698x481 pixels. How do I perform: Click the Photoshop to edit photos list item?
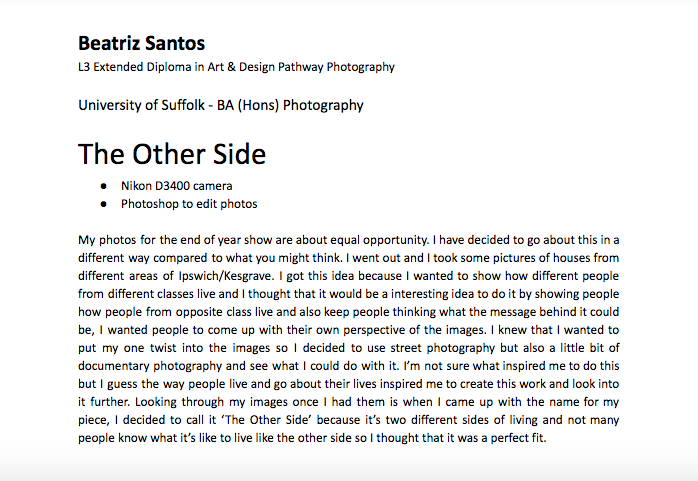pyautogui.click(x=189, y=204)
